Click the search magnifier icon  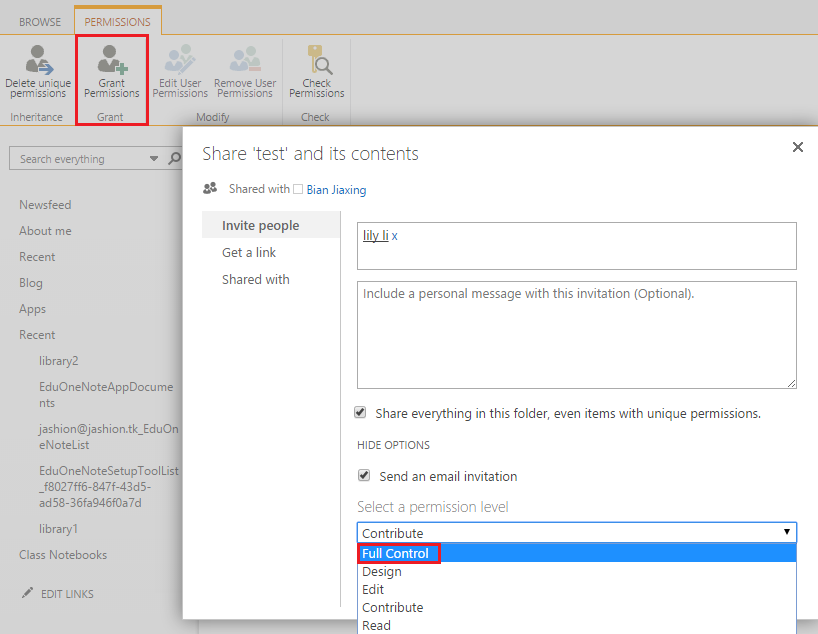174,158
